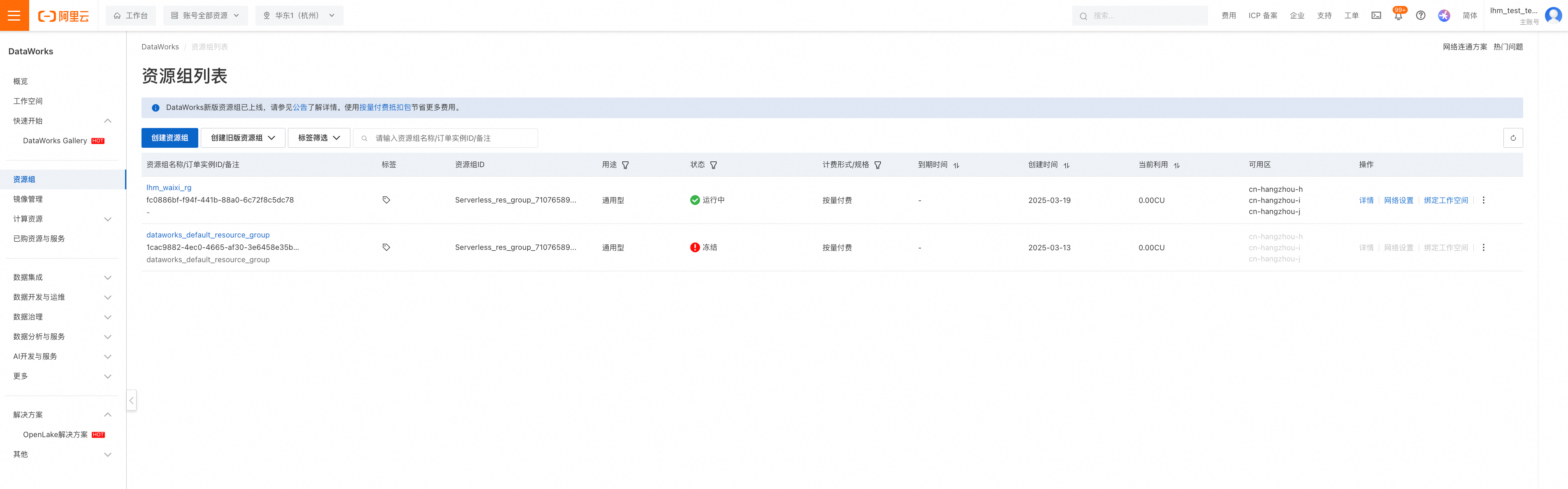Focus the top global search box
Image resolution: width=1568 pixels, height=489 pixels.
point(1140,16)
